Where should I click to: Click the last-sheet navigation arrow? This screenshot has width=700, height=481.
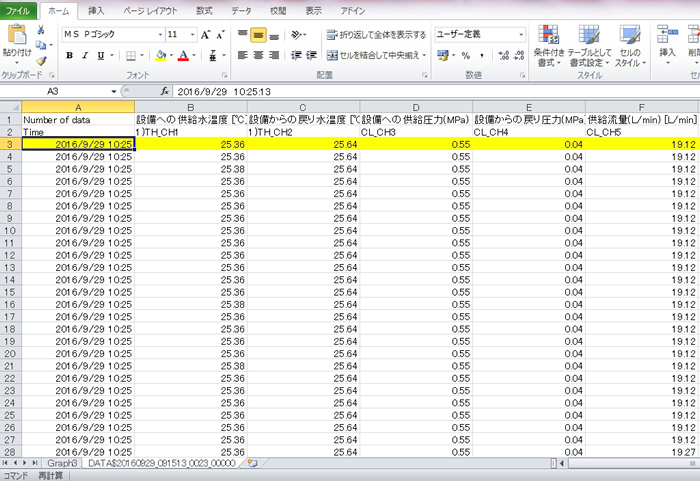(x=34, y=463)
